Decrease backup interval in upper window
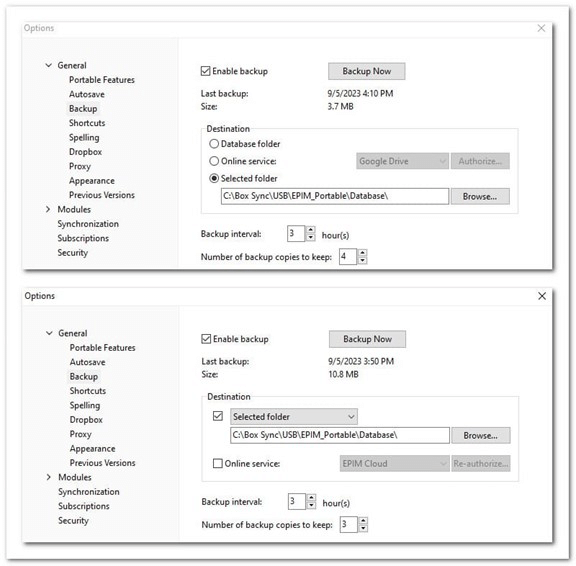This screenshot has height=566, width=576. pos(311,238)
